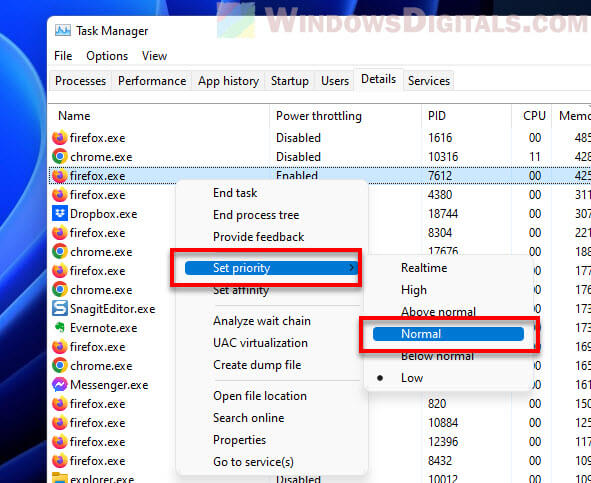591x483 pixels.
Task: Set priority to Above normal
Action: click(x=438, y=311)
